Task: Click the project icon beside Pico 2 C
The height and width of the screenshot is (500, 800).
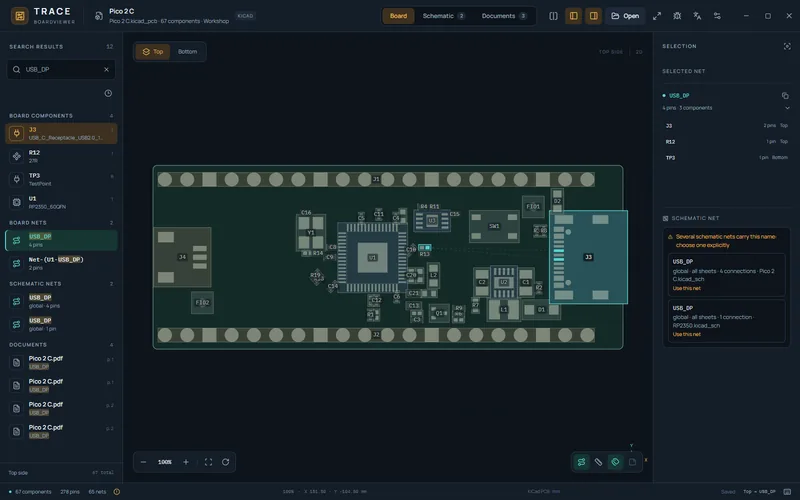Action: (x=99, y=16)
